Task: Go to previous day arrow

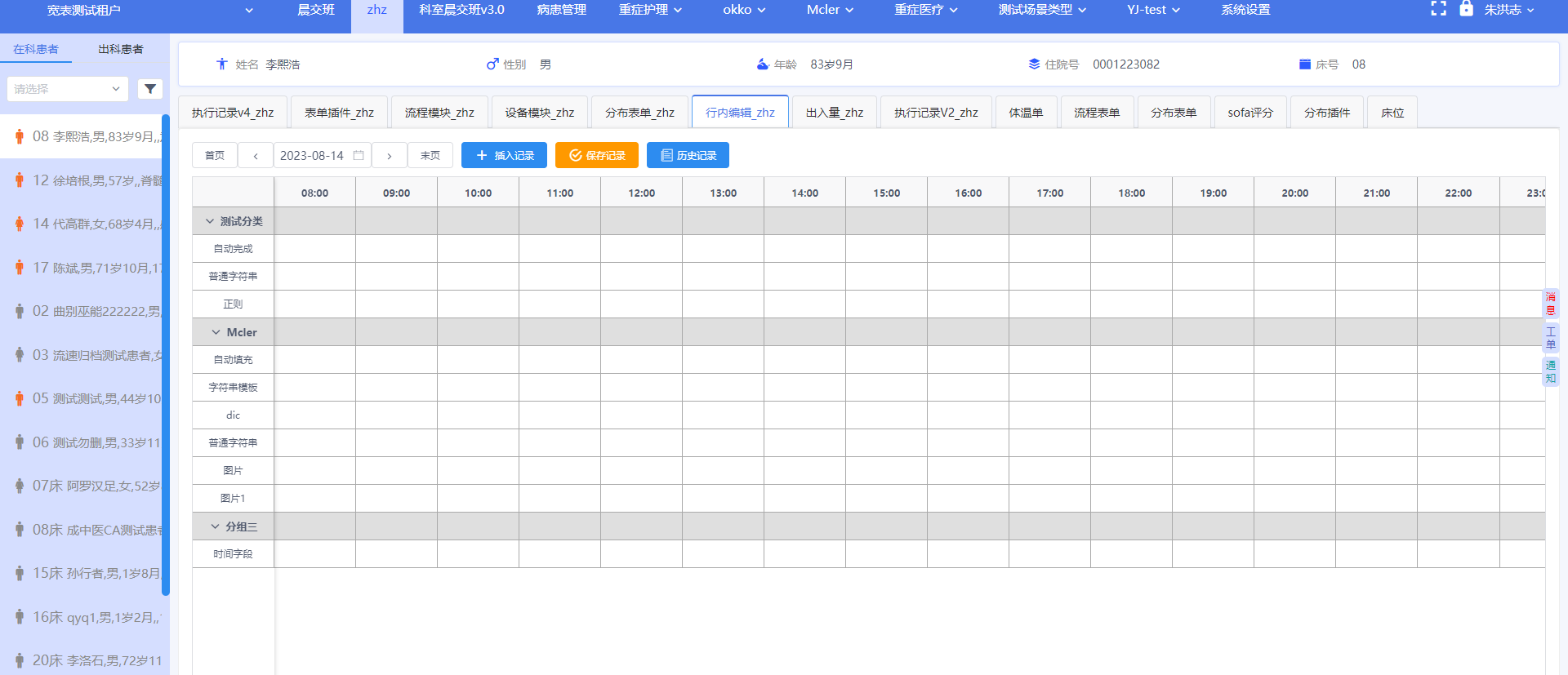Action: pyautogui.click(x=256, y=155)
